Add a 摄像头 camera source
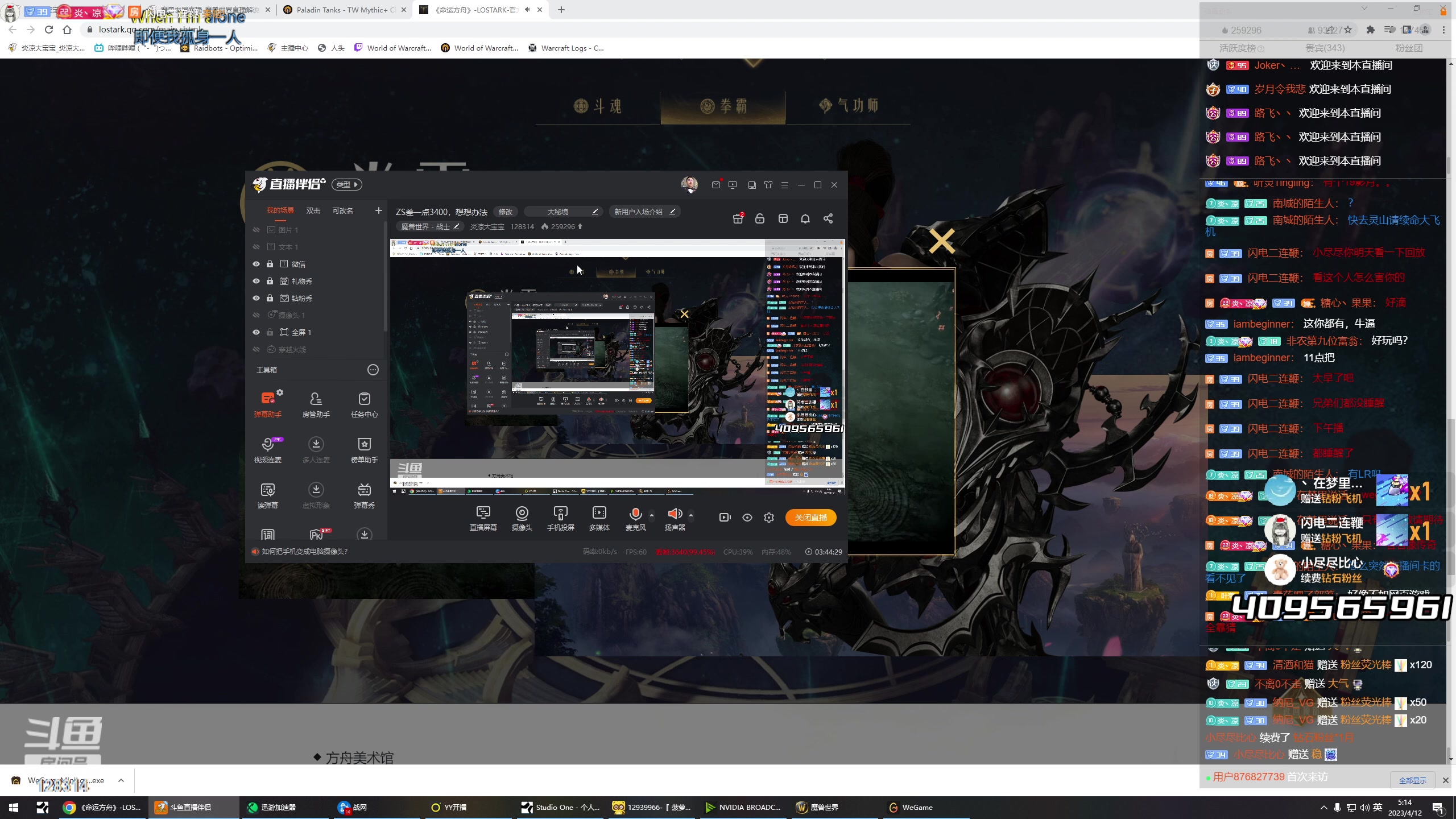This screenshot has height=819, width=1456. (x=522, y=518)
